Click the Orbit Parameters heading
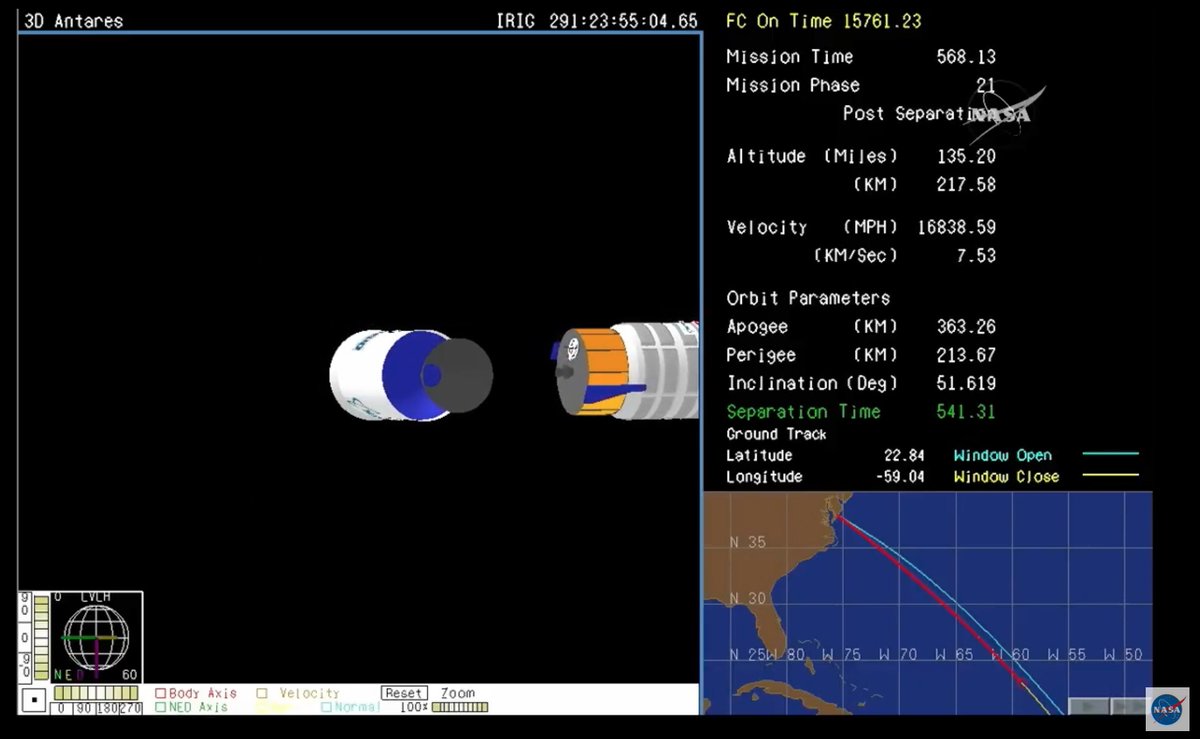This screenshot has width=1200, height=739. coord(808,299)
